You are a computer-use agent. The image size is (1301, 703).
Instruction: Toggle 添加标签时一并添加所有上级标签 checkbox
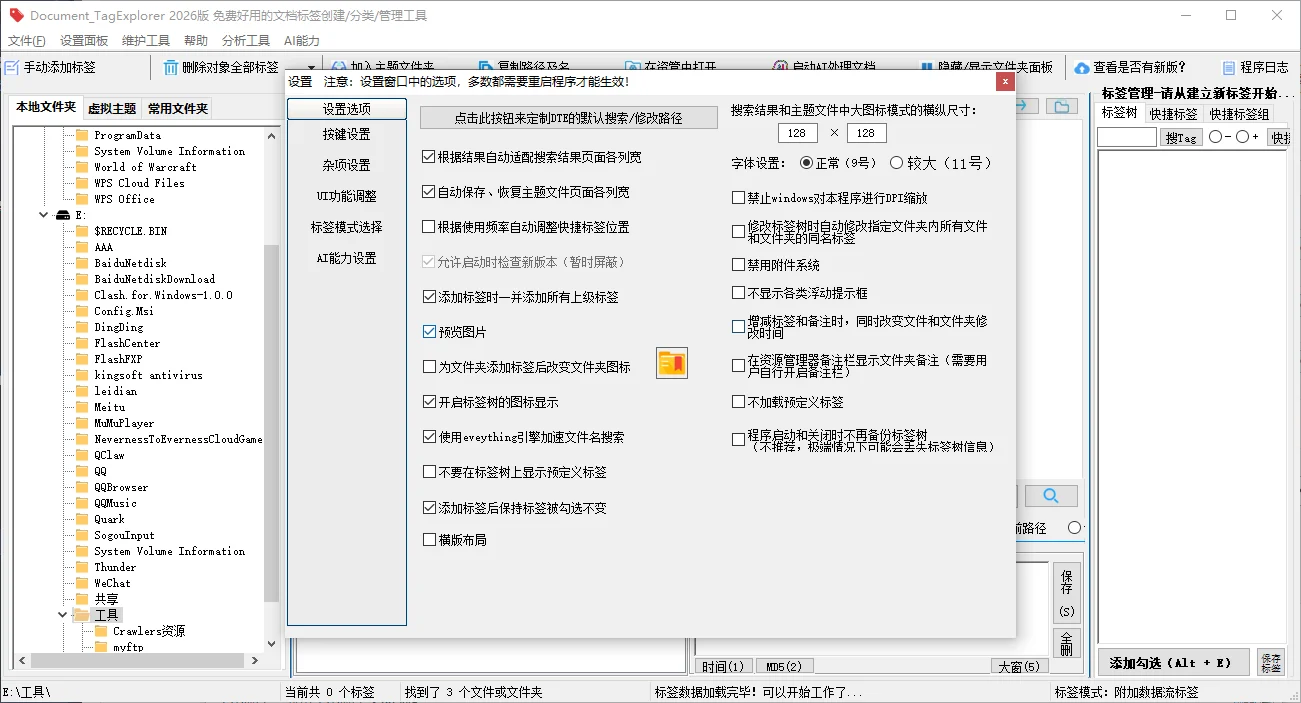(x=429, y=297)
